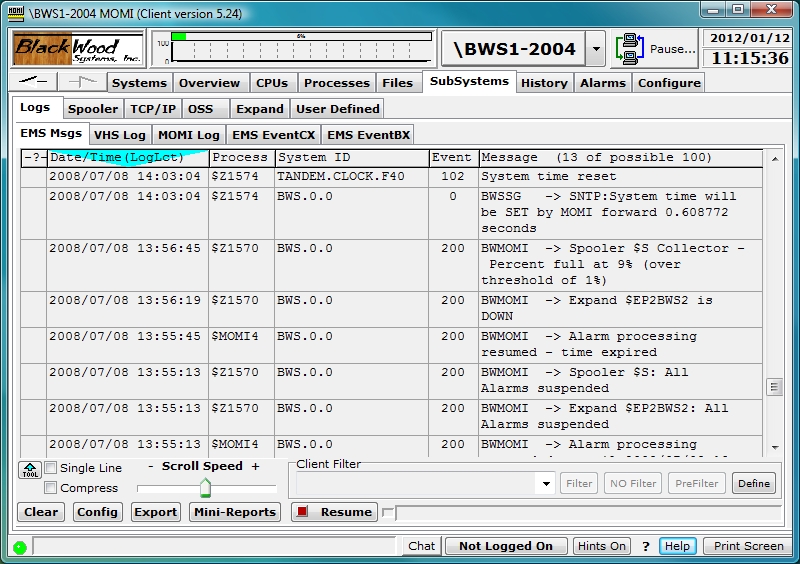The image size is (800, 564).
Task: Click the -?- column header selector
Action: [34, 157]
